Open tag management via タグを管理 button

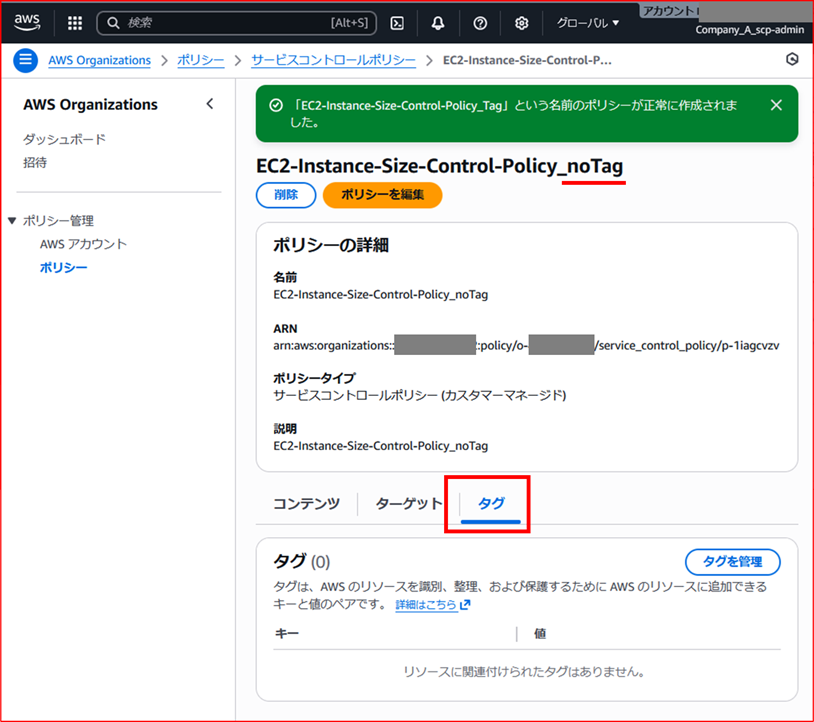[732, 562]
